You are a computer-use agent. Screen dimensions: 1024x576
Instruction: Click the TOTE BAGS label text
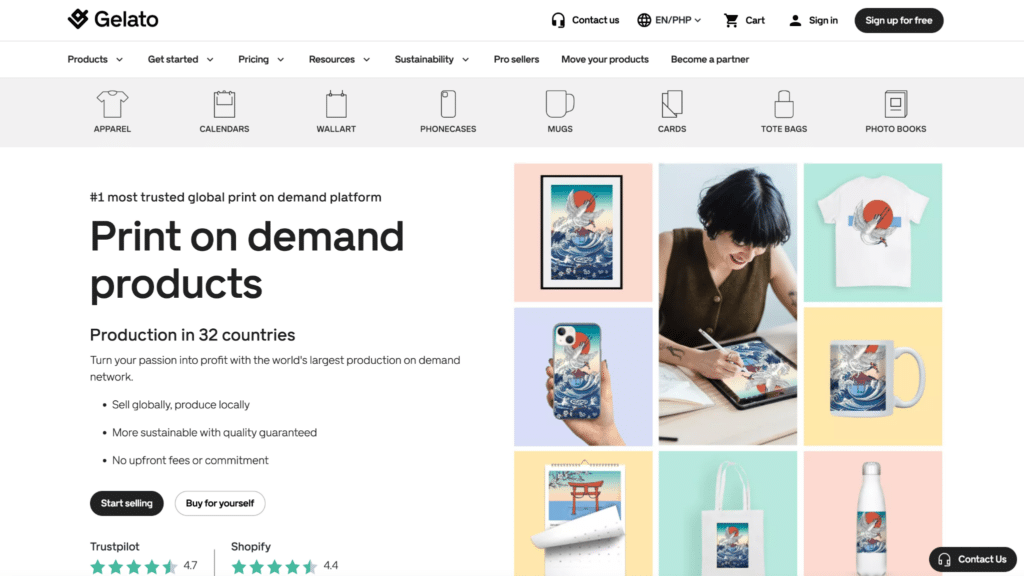click(x=784, y=129)
